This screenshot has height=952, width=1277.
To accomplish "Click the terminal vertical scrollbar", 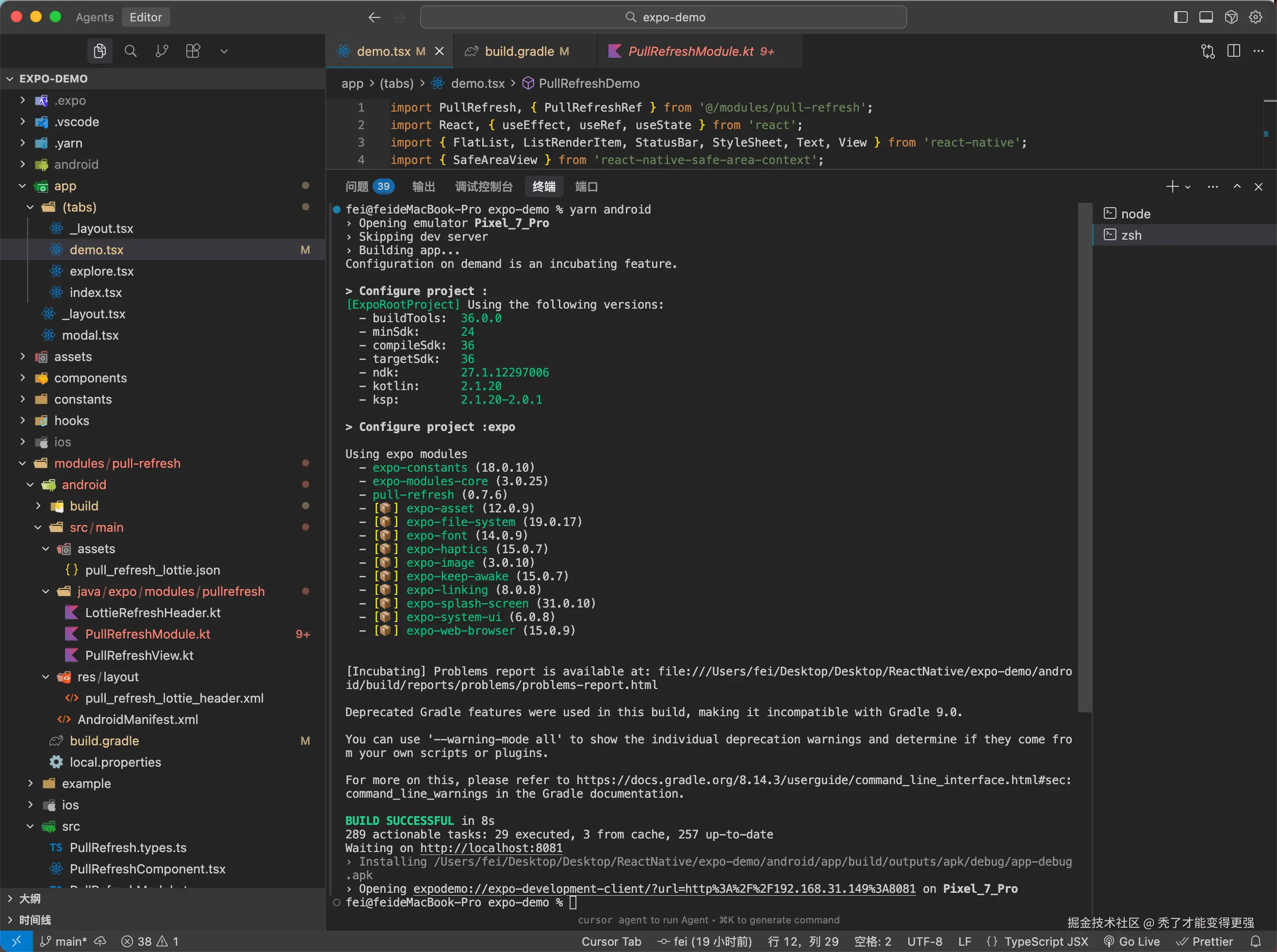I will pos(1084,457).
